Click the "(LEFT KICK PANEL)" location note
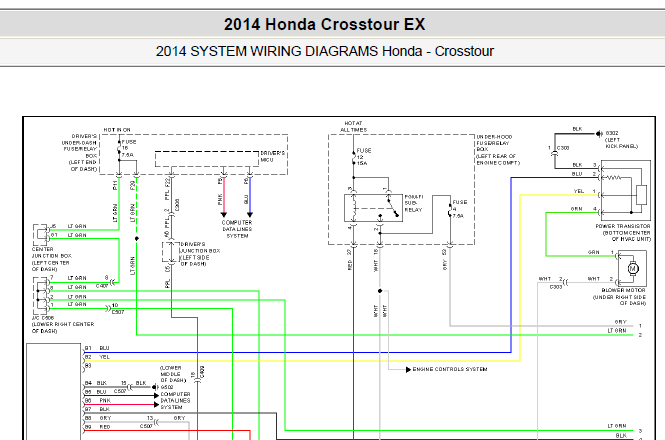Viewport: 665px width, 440px height. 621,143
